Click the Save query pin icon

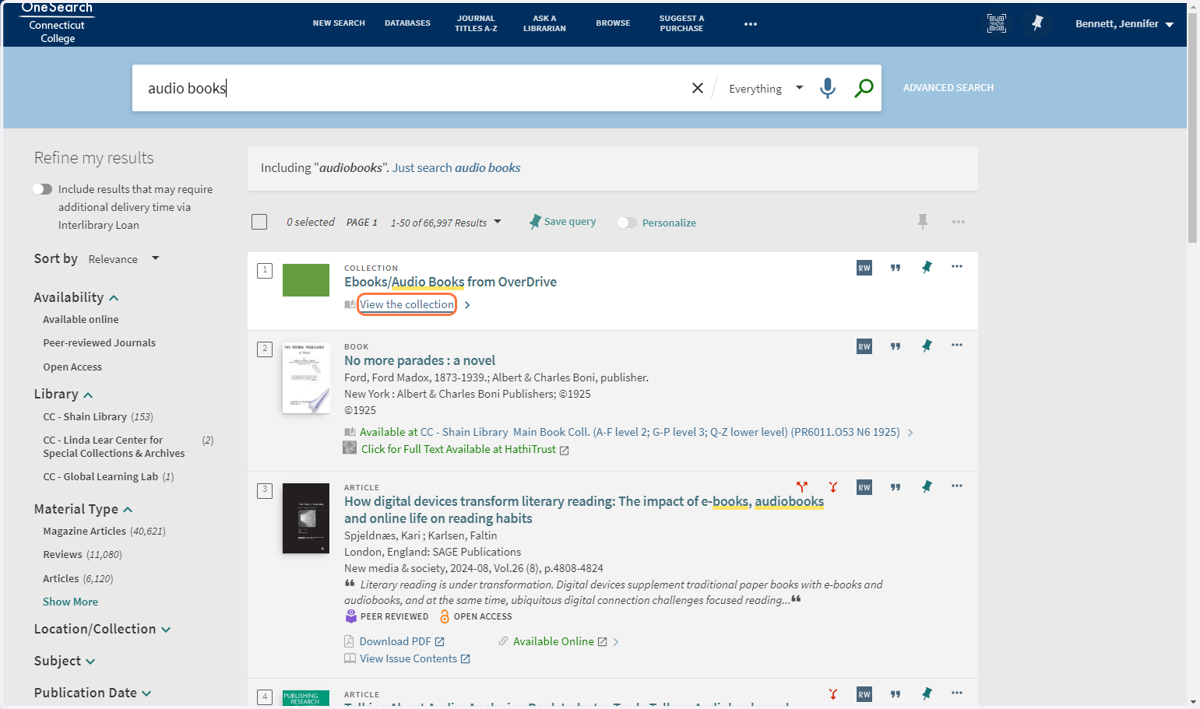coord(535,222)
